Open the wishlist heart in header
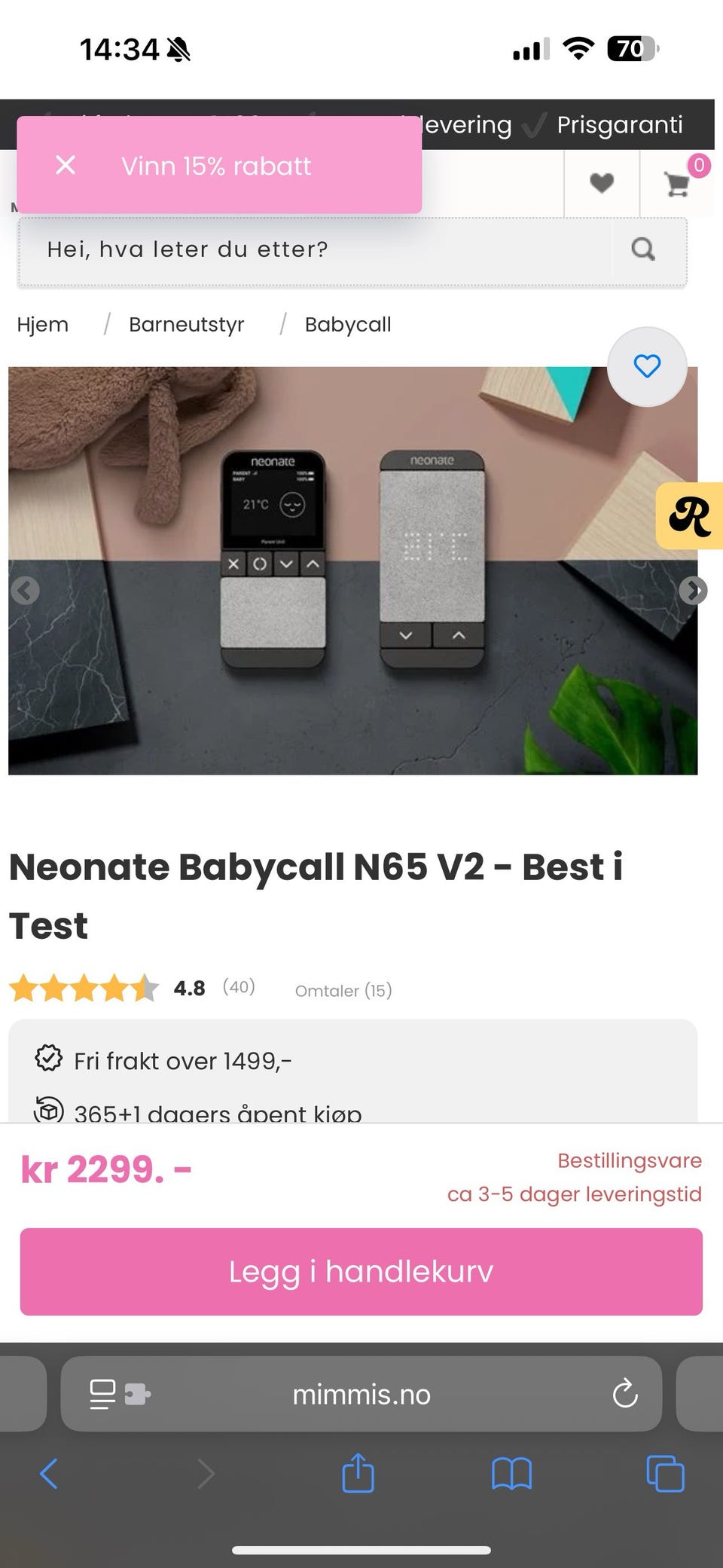723x1568 pixels. (601, 183)
